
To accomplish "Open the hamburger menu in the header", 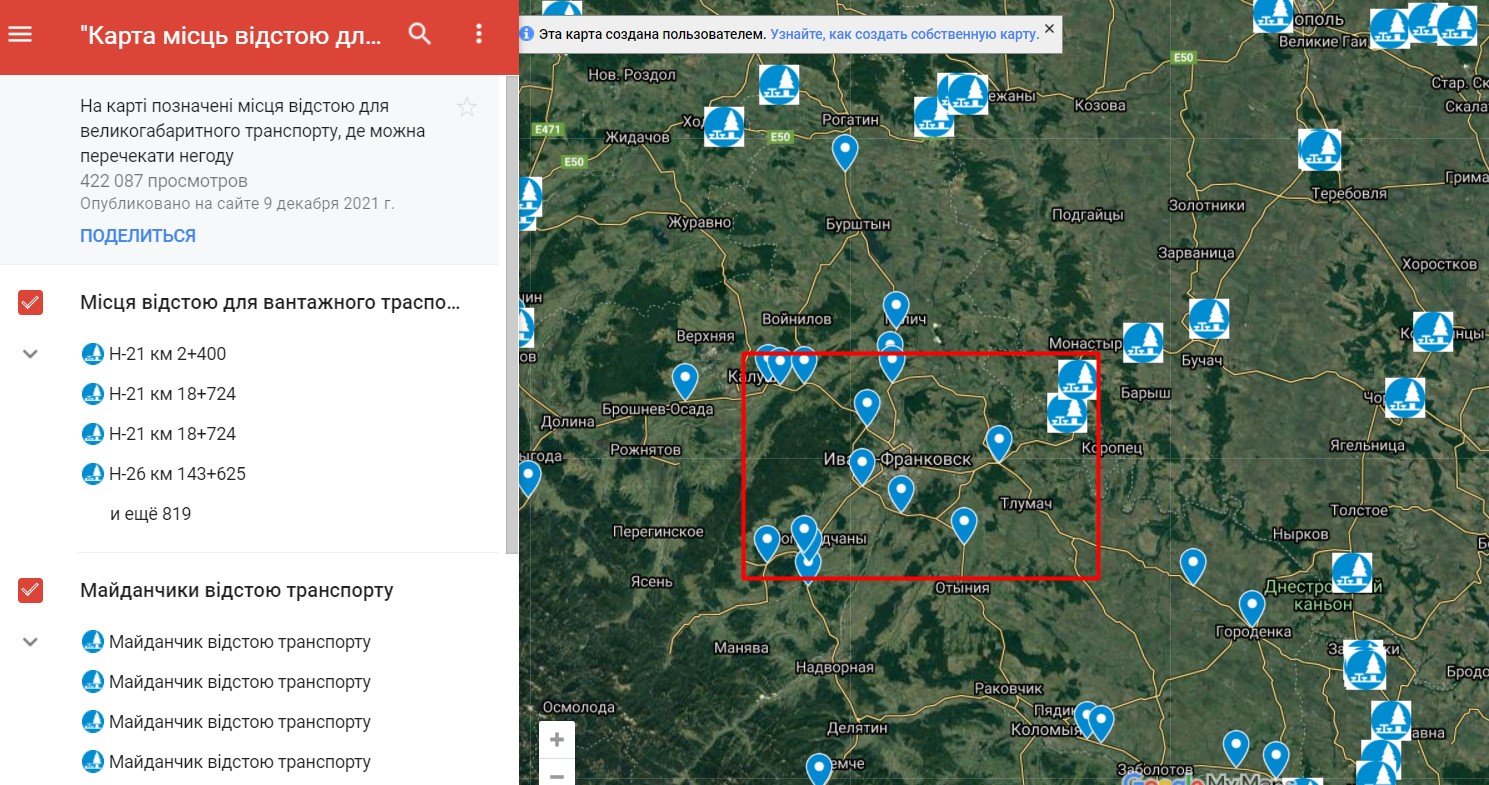I will (x=20, y=35).
